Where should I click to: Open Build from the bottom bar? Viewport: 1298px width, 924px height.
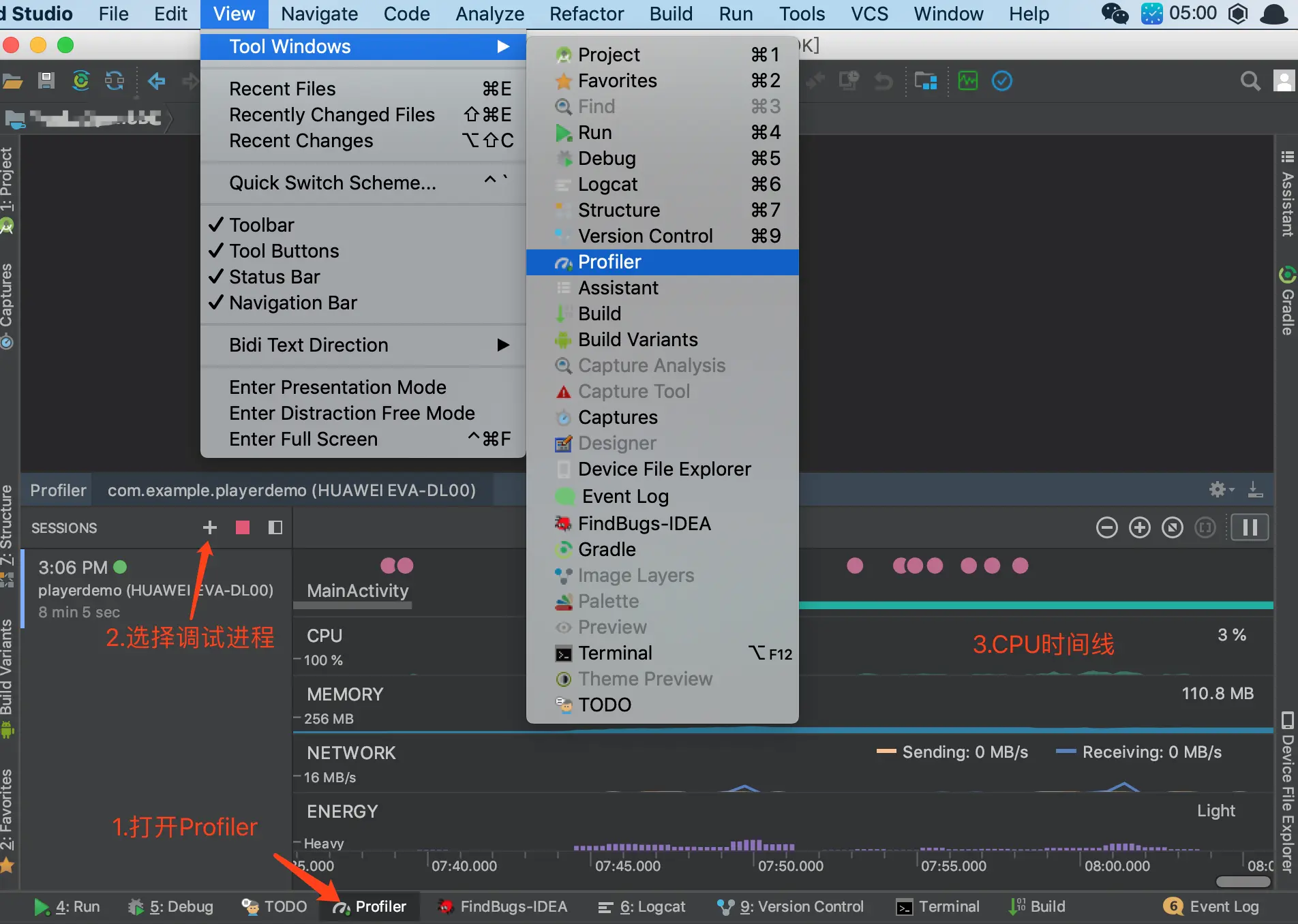pos(1037,907)
